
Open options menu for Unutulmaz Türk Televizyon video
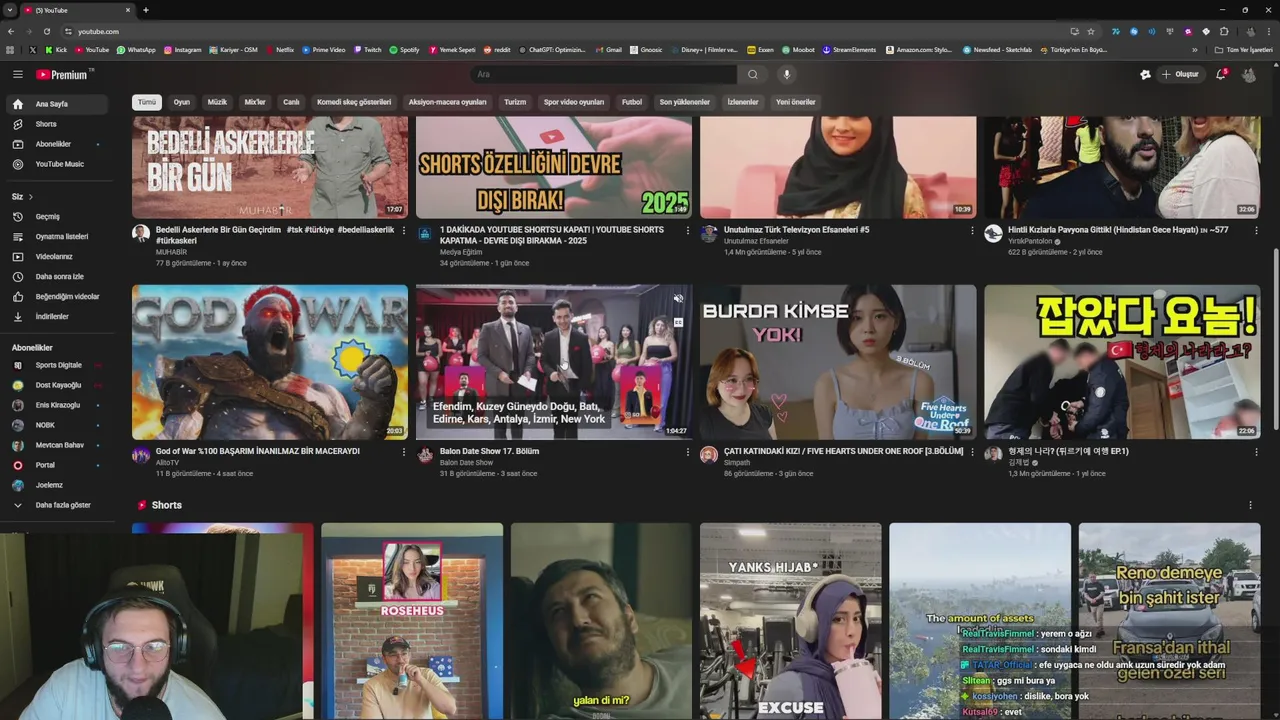(972, 230)
